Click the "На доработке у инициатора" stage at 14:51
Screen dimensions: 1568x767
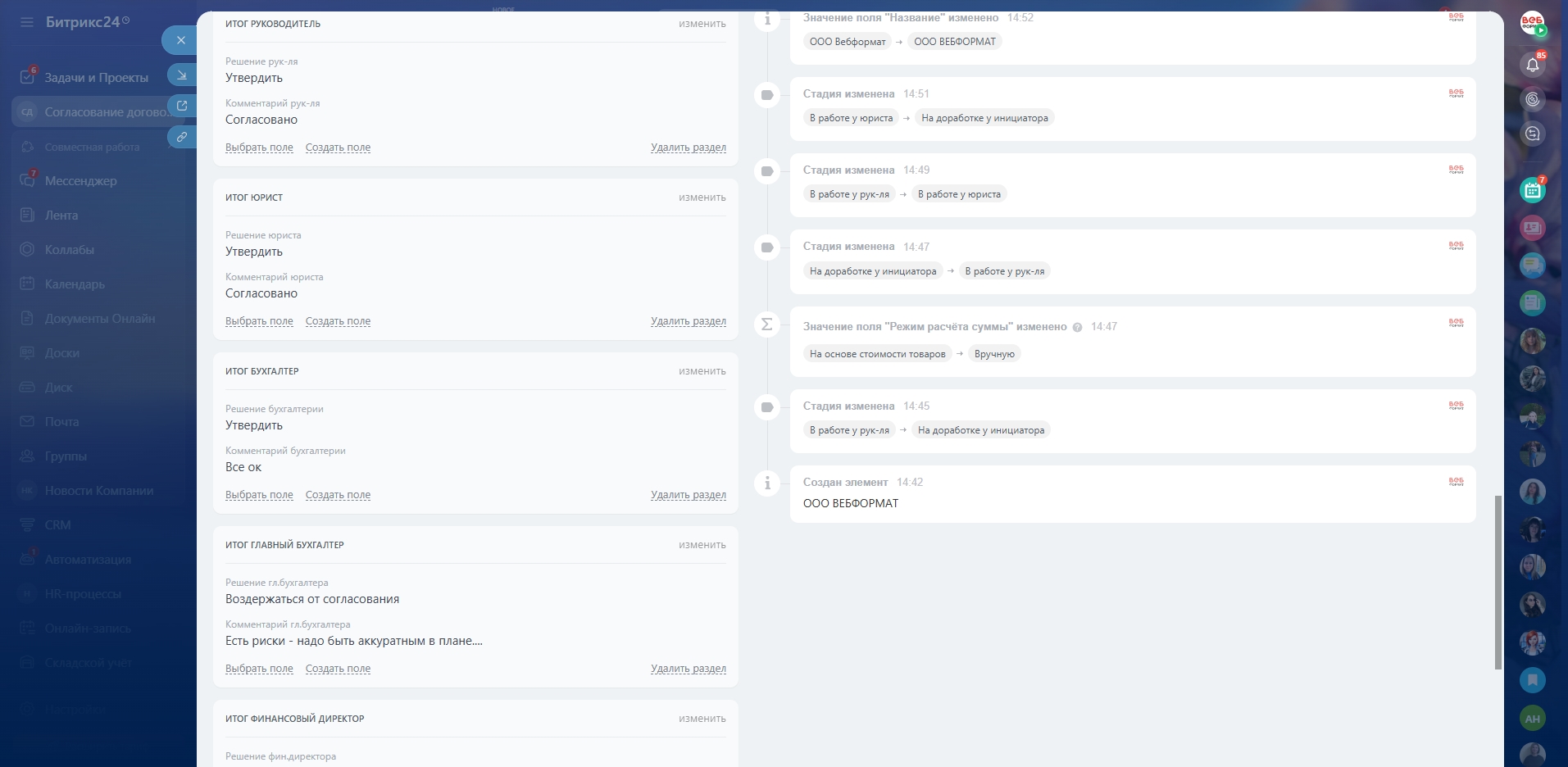[984, 118]
